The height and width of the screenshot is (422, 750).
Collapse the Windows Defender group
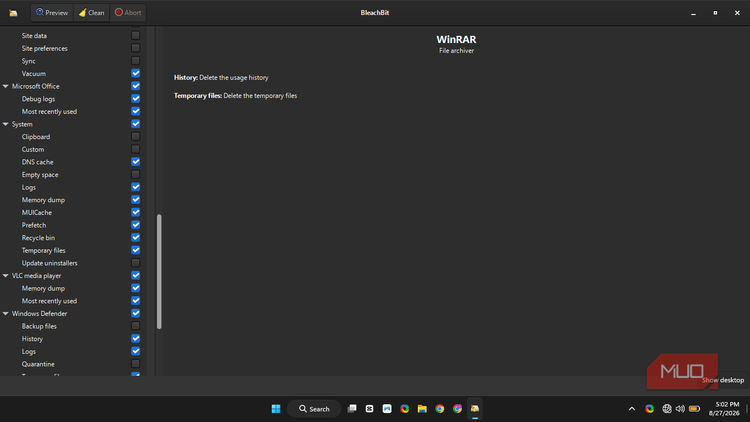[x=6, y=313]
